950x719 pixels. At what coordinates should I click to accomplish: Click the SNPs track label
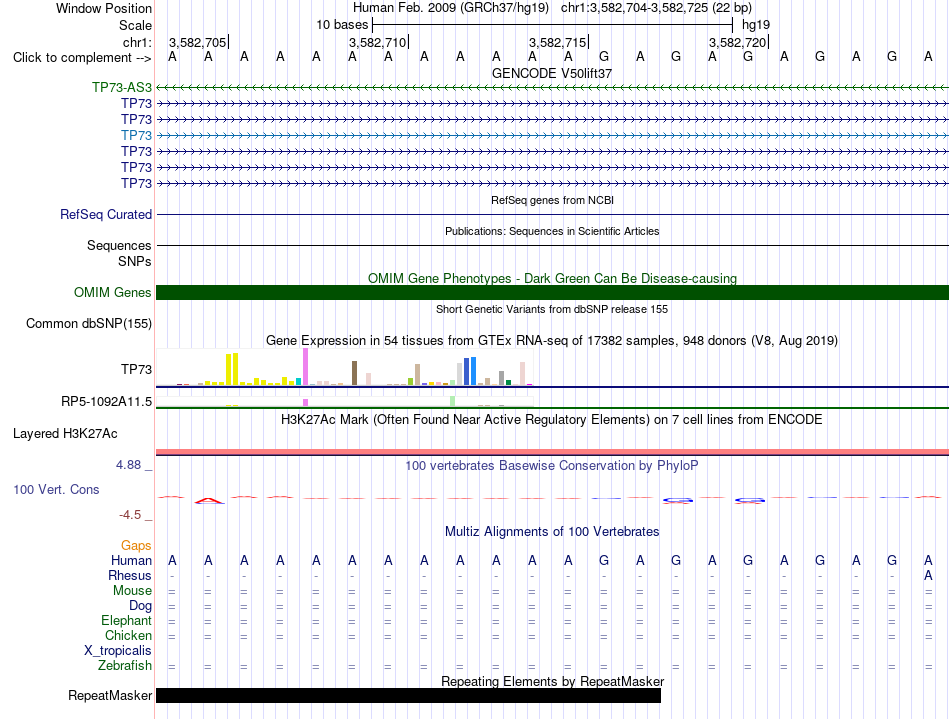(135, 261)
